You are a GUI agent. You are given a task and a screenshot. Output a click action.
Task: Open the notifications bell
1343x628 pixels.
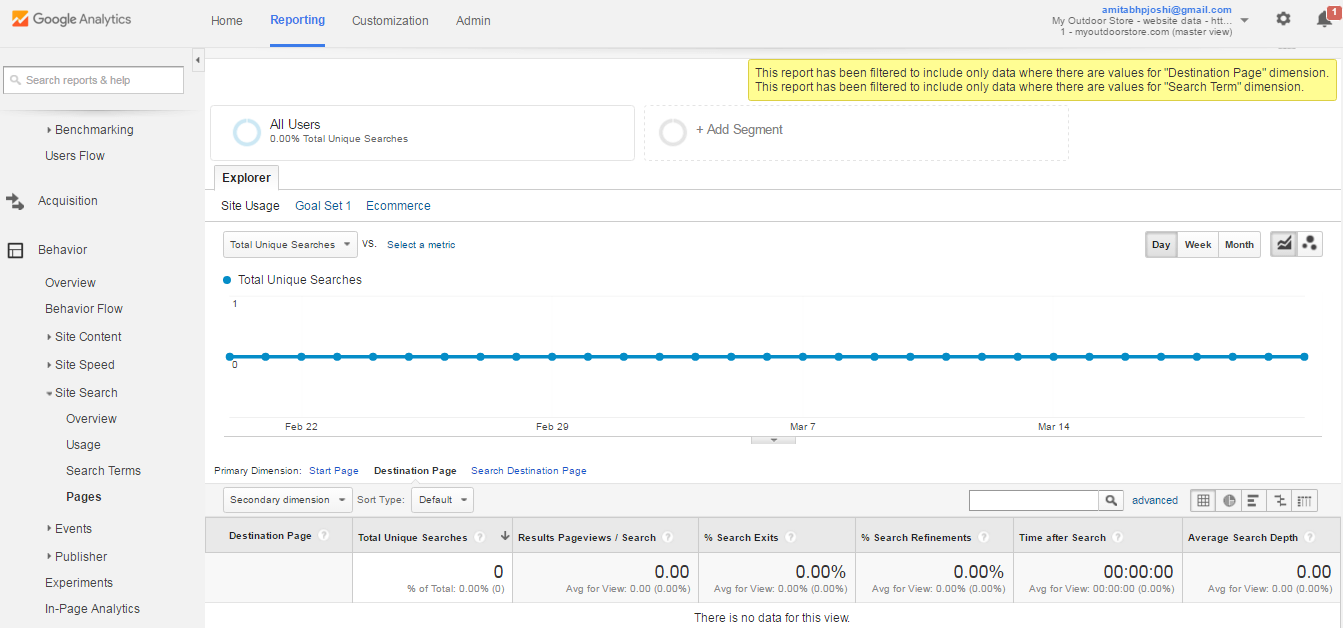[1325, 19]
